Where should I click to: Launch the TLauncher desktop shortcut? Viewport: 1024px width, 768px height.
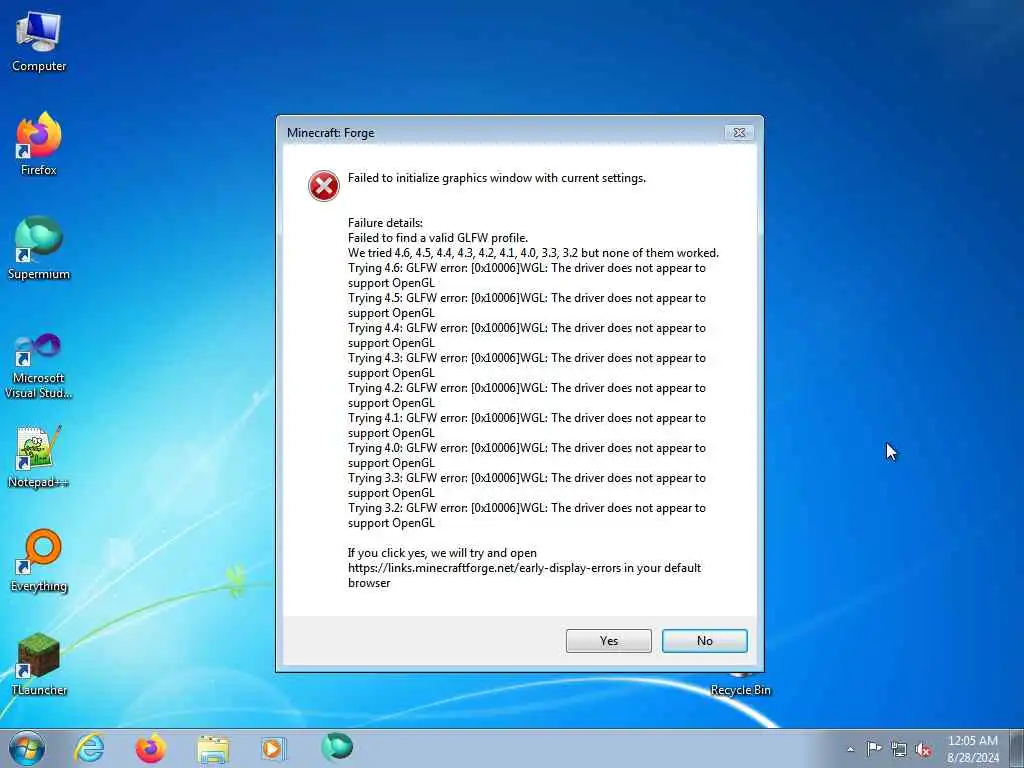39,664
